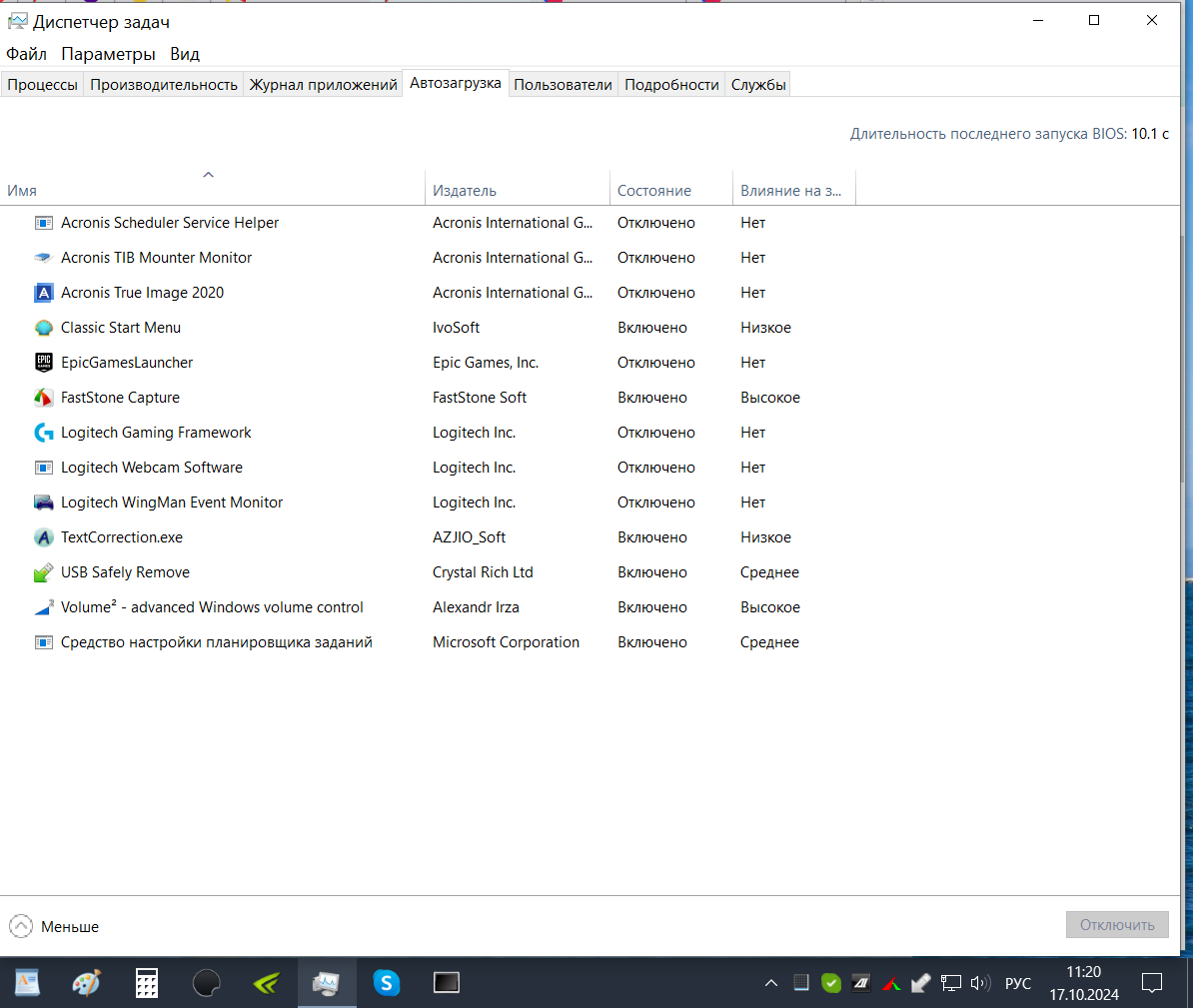This screenshot has width=1193, height=1008.
Task: Click the FastStone Capture icon
Action: point(43,398)
